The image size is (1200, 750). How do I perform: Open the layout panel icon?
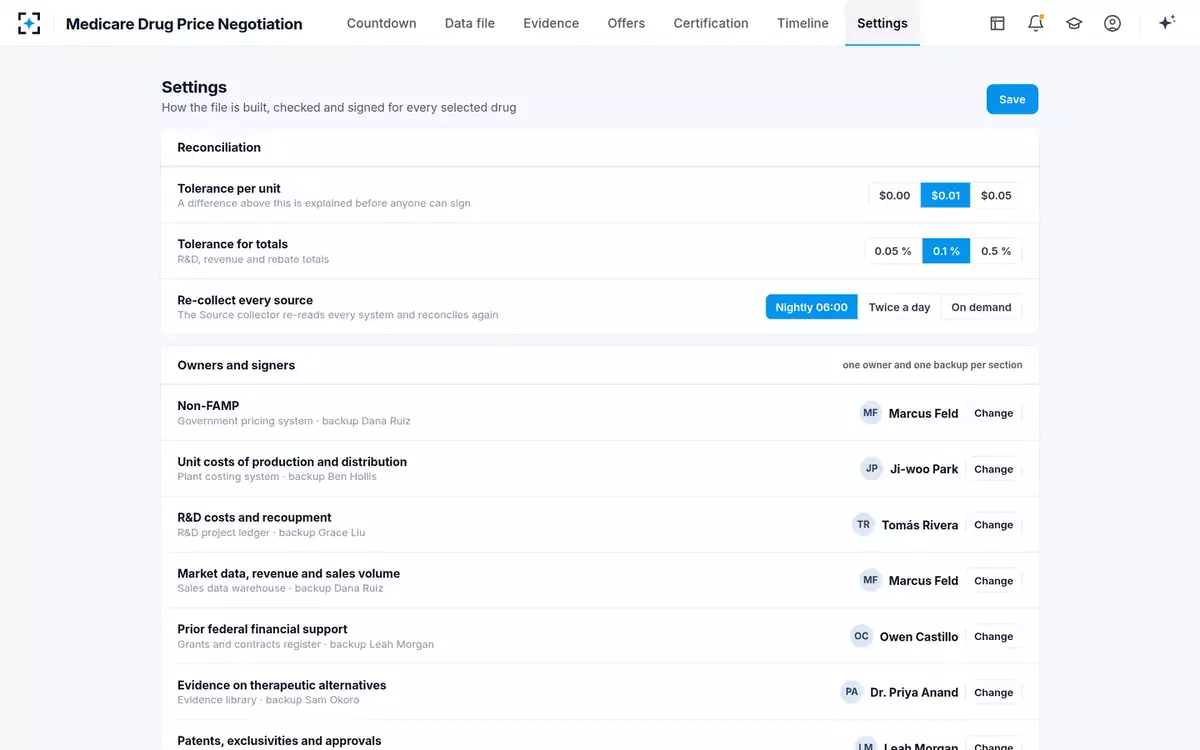point(997,23)
